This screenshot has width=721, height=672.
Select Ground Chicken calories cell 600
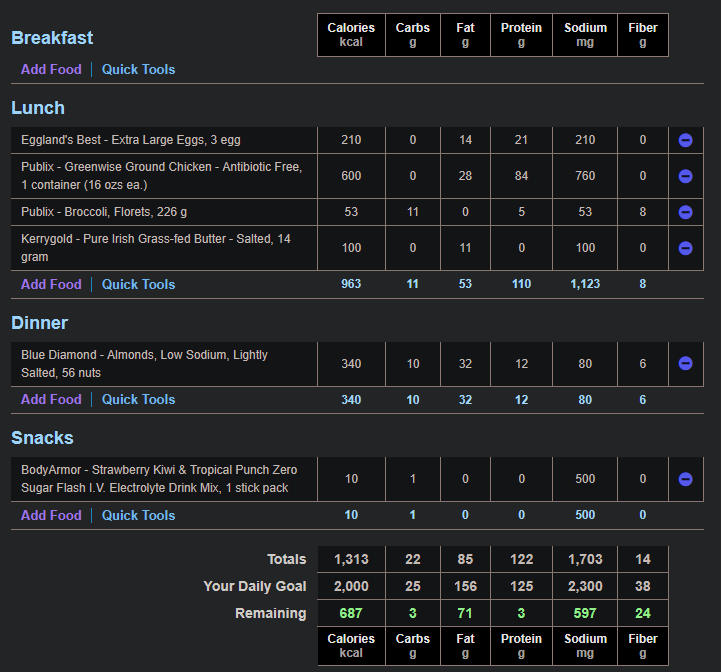(x=351, y=176)
